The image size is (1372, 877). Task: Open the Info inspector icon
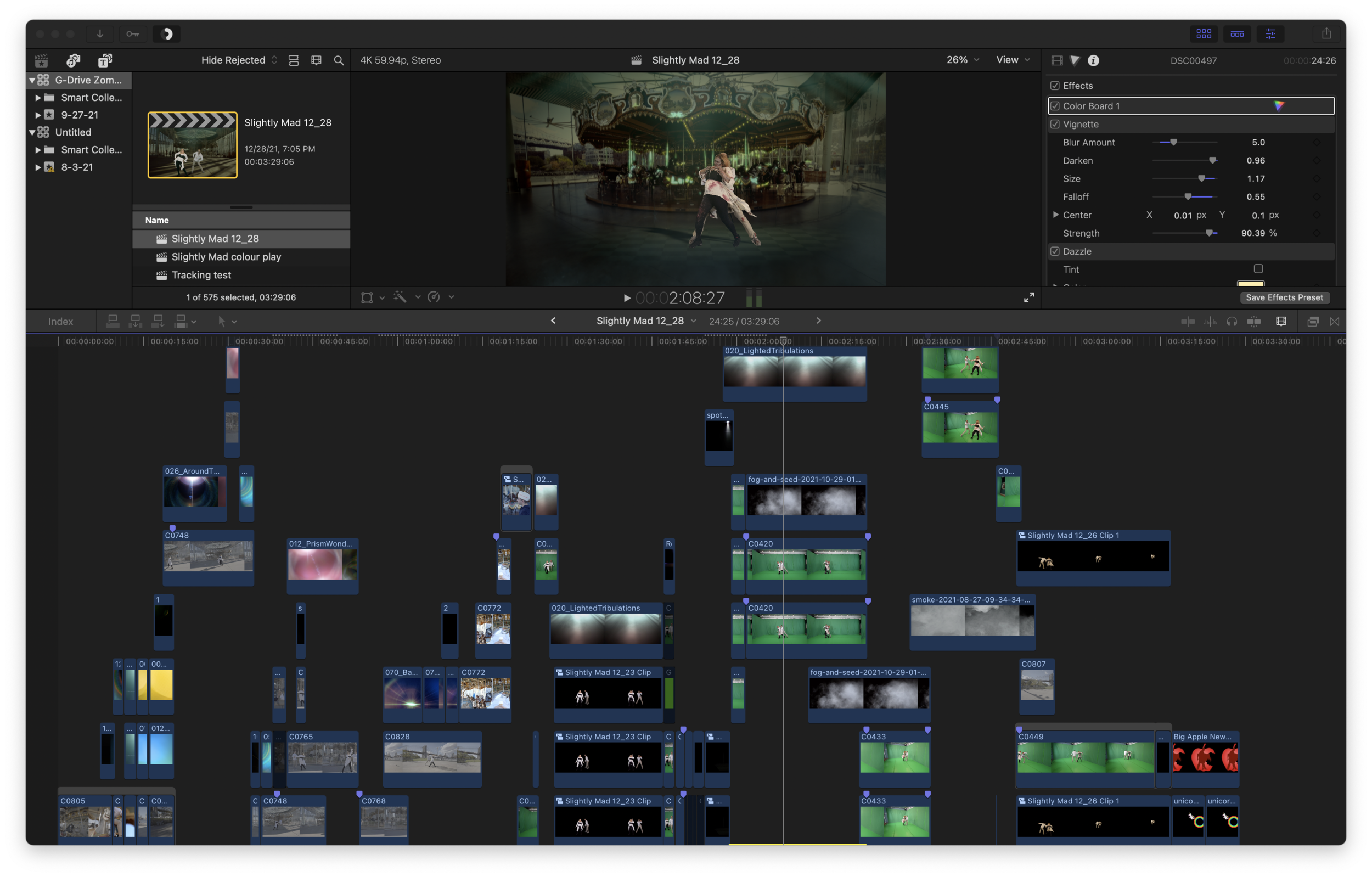(1093, 60)
